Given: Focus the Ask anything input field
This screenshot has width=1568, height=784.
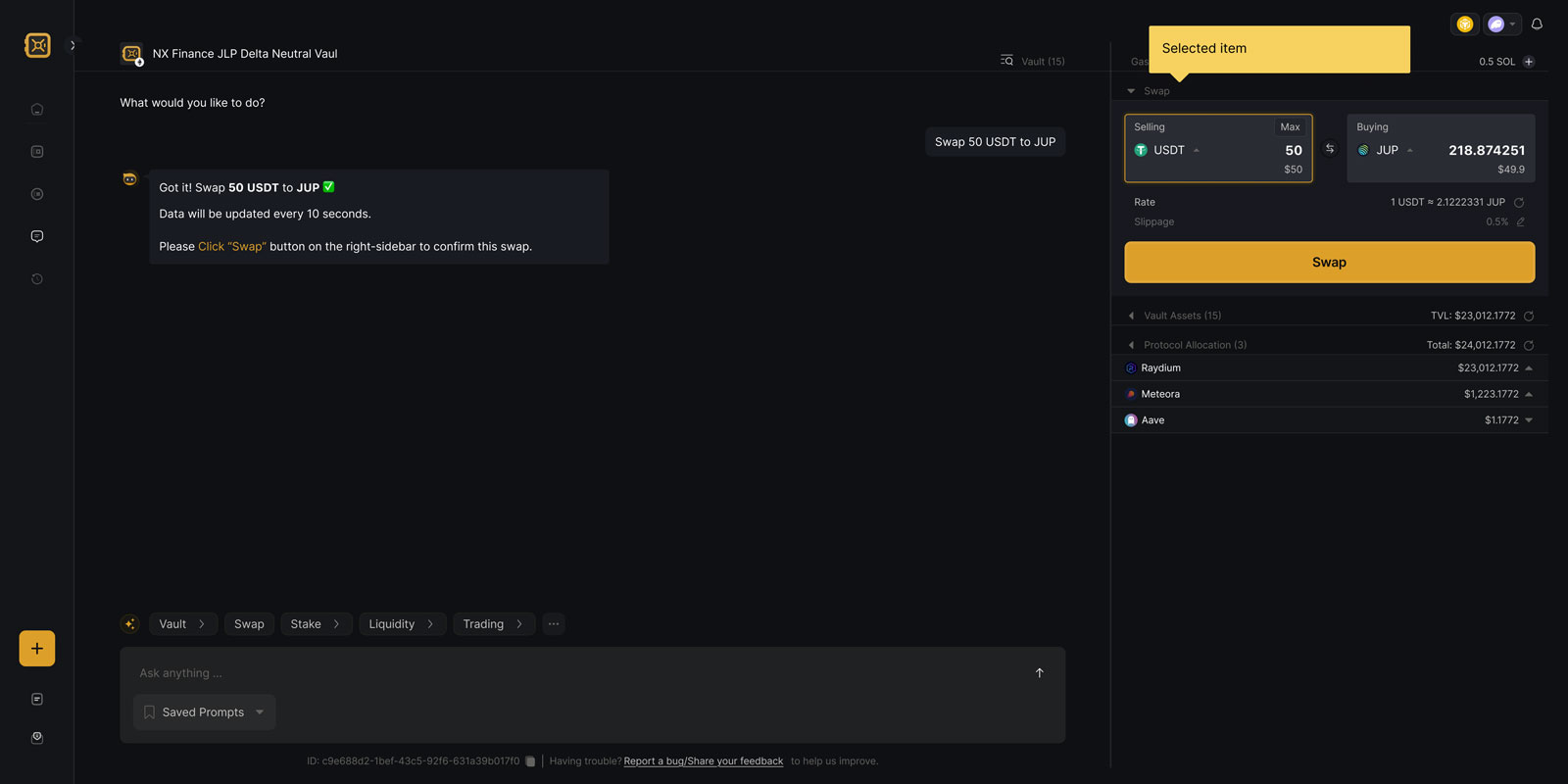Looking at the screenshot, I should pos(578,673).
